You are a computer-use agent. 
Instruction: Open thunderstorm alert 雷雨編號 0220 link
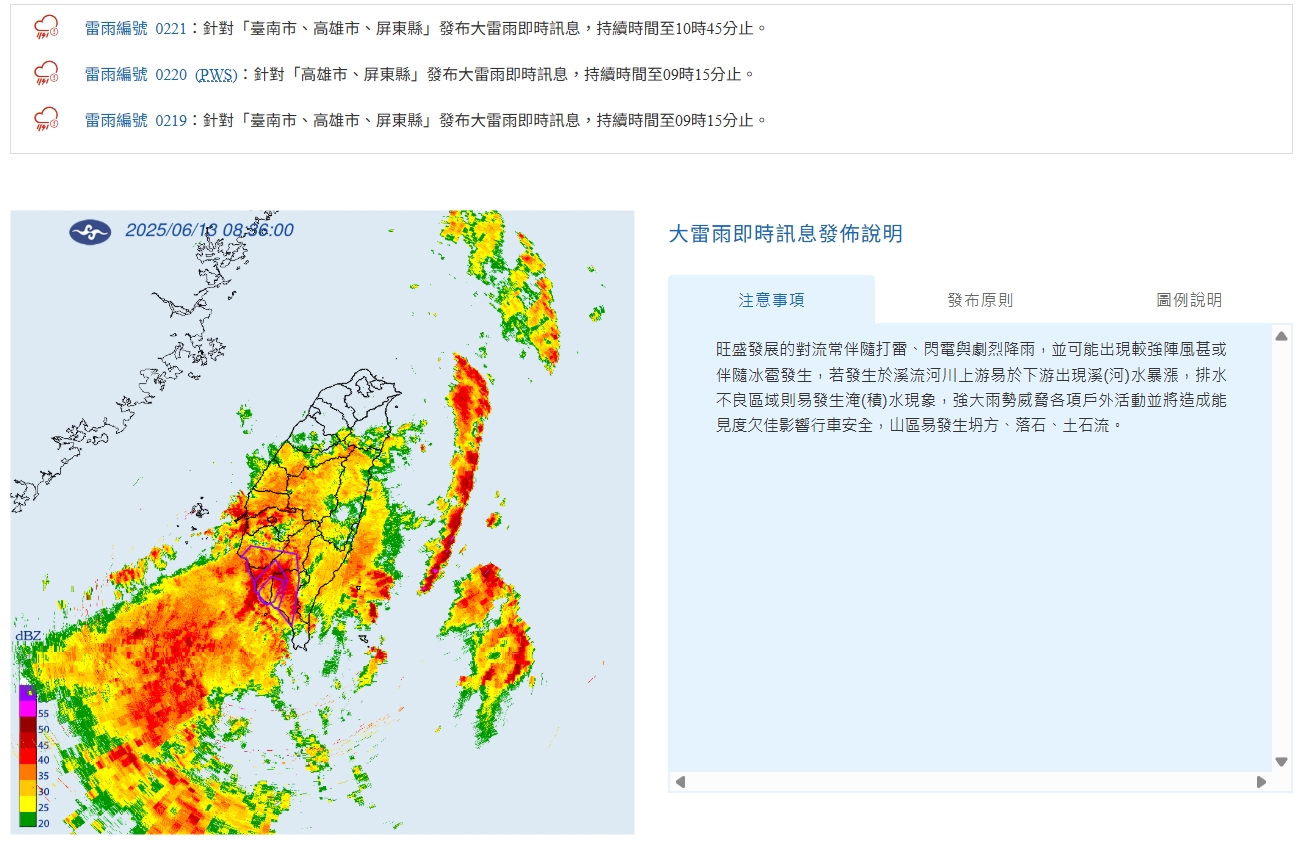135,74
